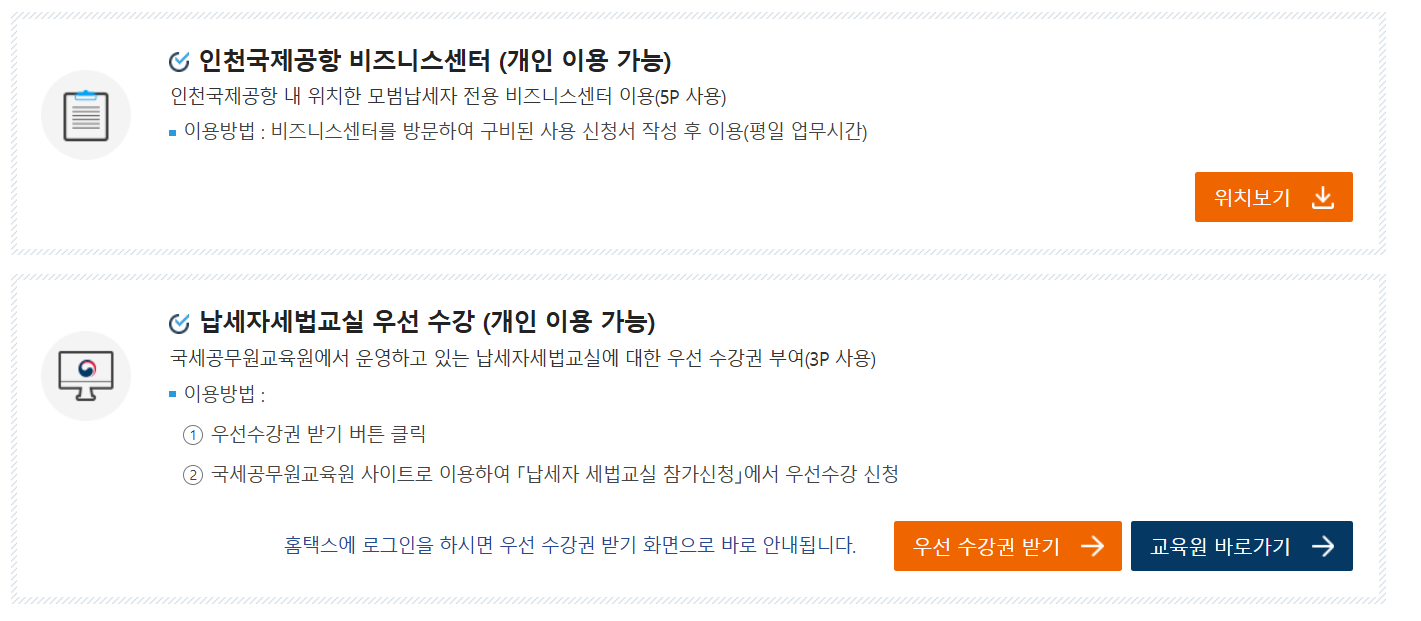This screenshot has width=1421, height=621.
Task: Click the 홈택스에 로그인을 하시면 notice text
Action: 570,546
